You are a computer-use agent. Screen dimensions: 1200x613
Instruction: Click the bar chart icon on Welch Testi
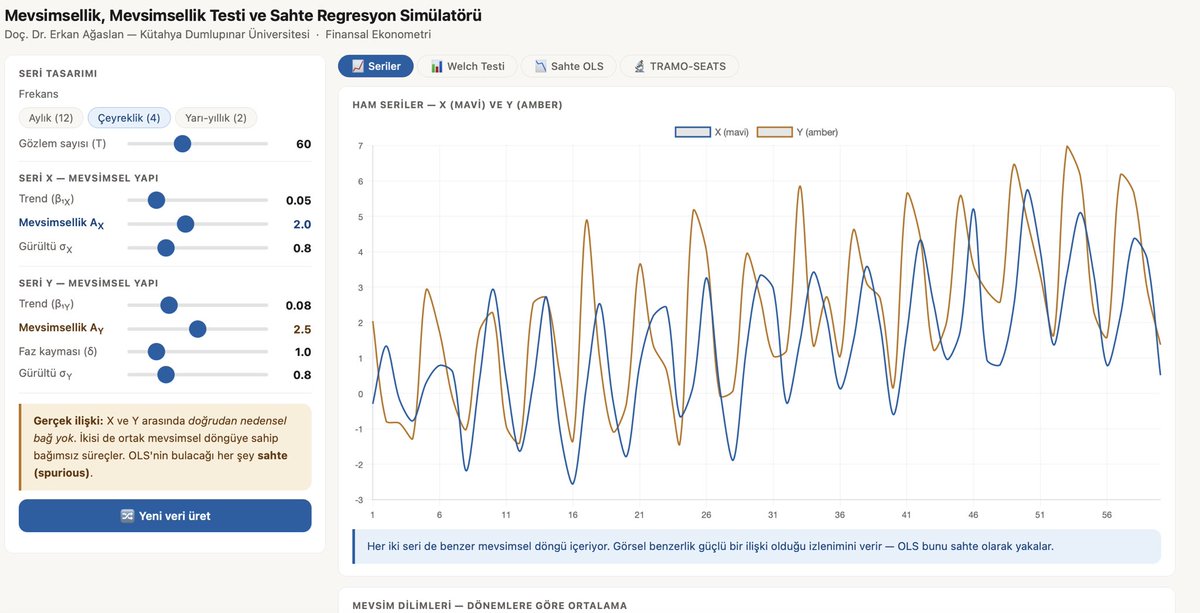pyautogui.click(x=437, y=67)
